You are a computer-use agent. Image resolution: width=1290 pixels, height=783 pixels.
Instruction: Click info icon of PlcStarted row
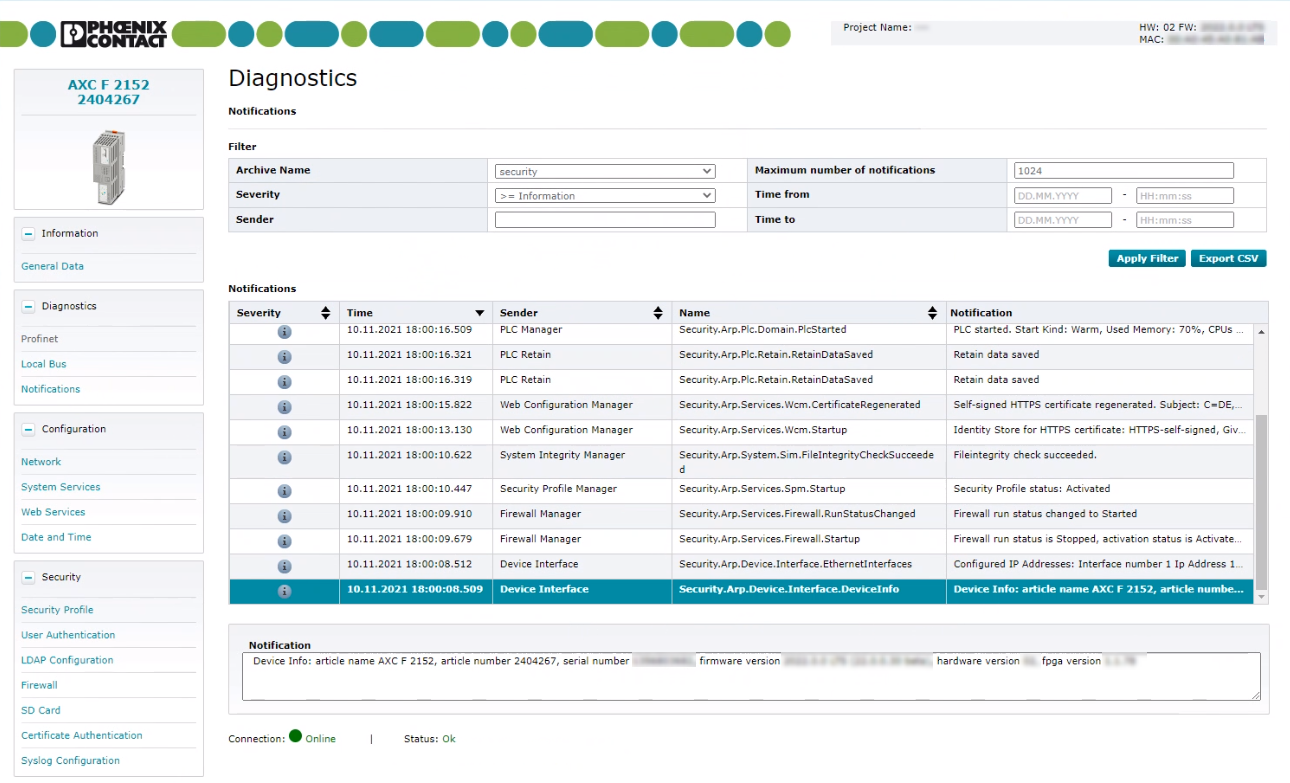284,332
